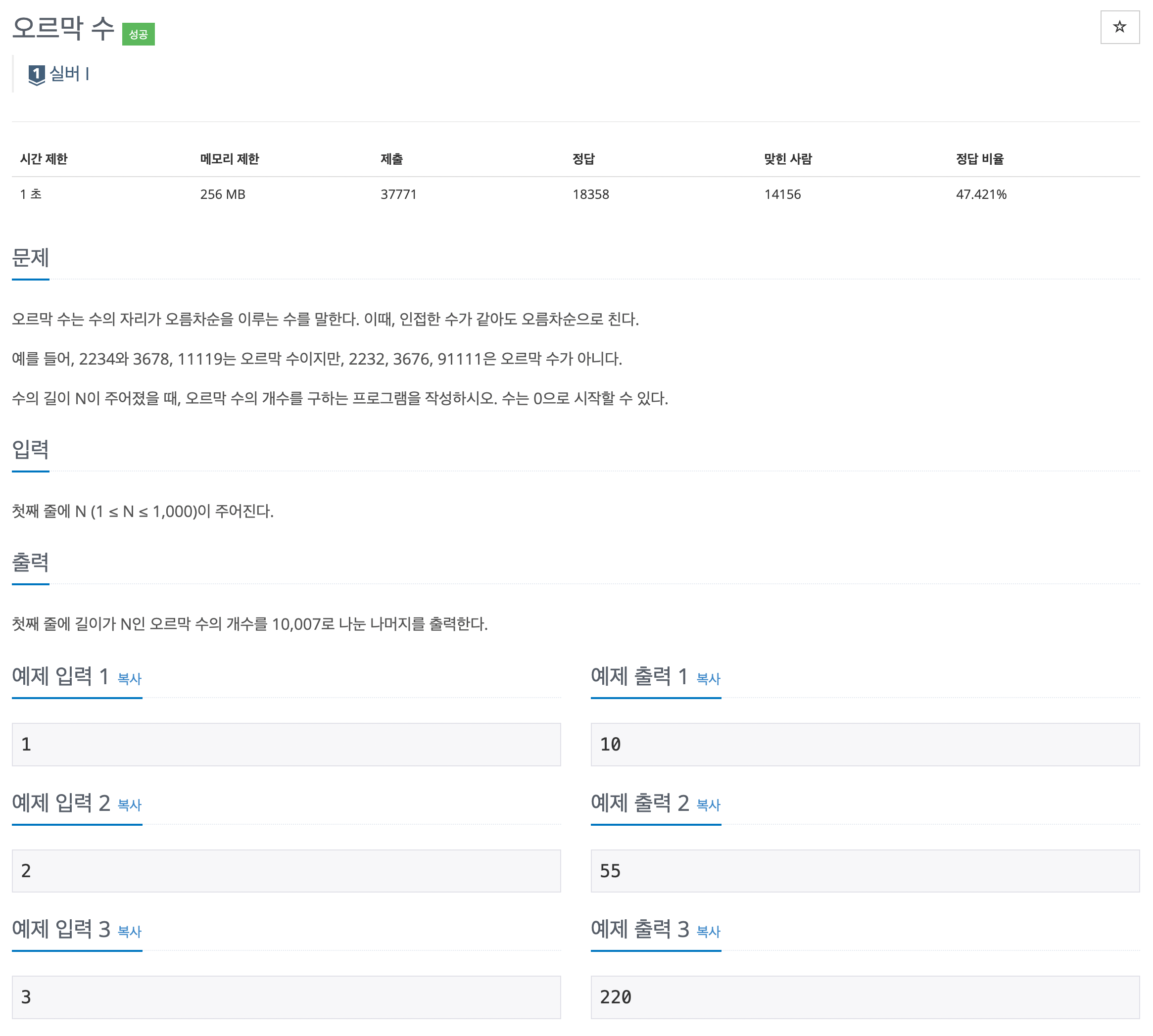The width and height of the screenshot is (1153, 1036).
Task: Copy sample output 1 via 복사
Action: (x=708, y=678)
